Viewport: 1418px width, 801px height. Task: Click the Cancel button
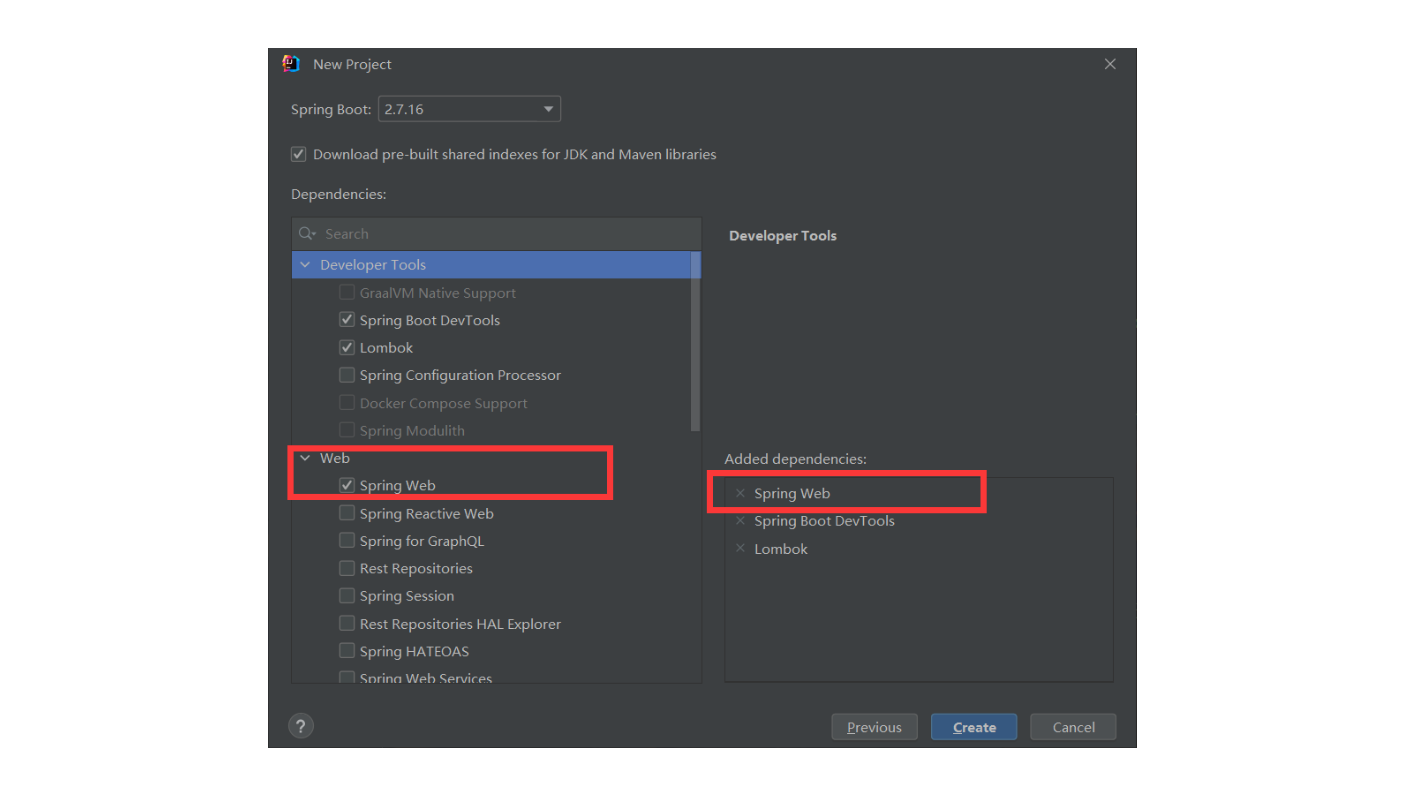pos(1073,727)
